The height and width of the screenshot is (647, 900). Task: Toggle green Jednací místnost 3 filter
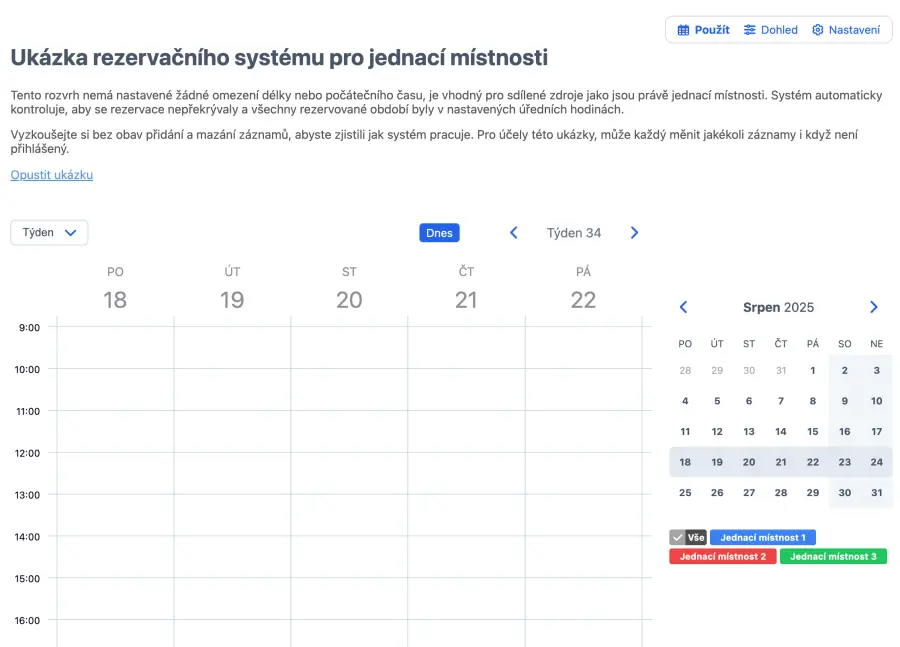pos(832,557)
